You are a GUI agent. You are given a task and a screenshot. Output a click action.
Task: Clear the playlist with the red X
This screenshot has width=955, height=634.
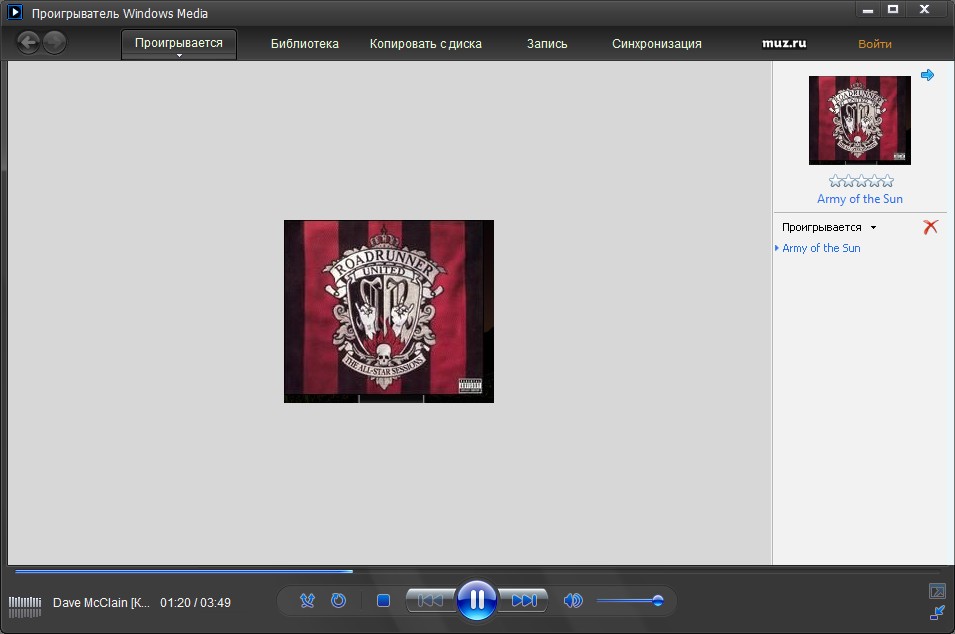click(930, 227)
